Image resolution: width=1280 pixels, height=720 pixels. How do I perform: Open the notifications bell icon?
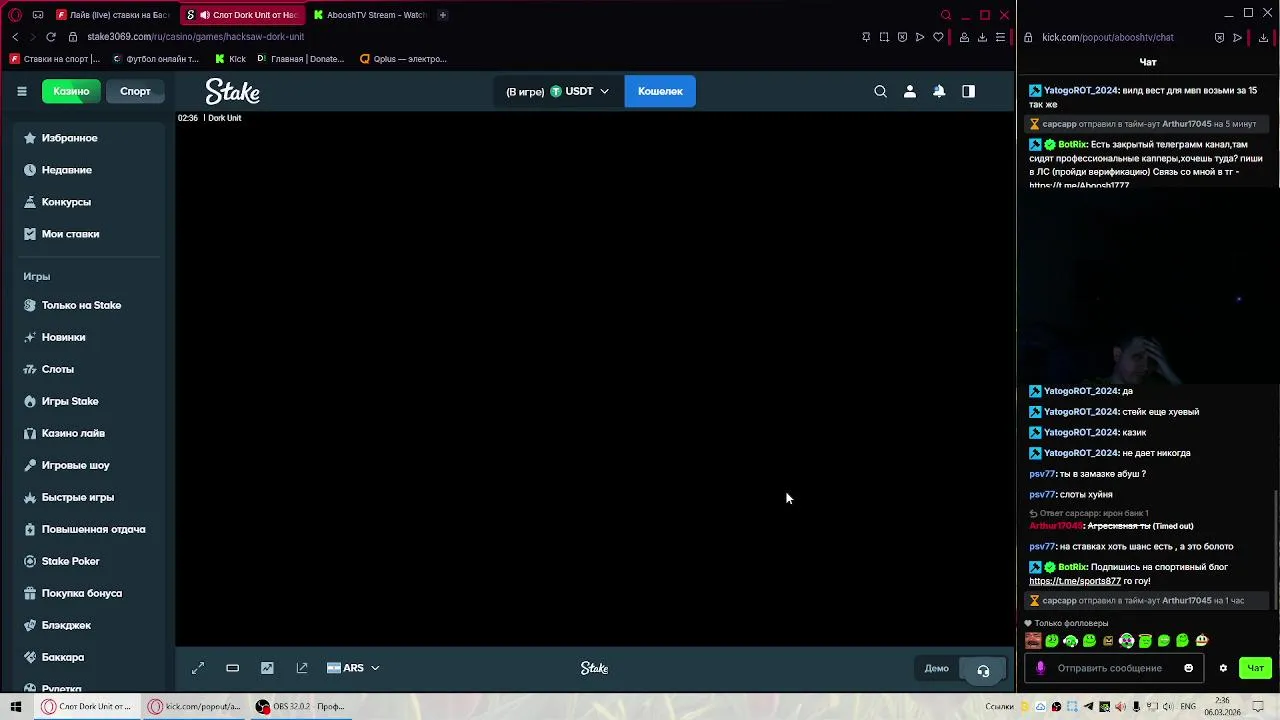[939, 91]
